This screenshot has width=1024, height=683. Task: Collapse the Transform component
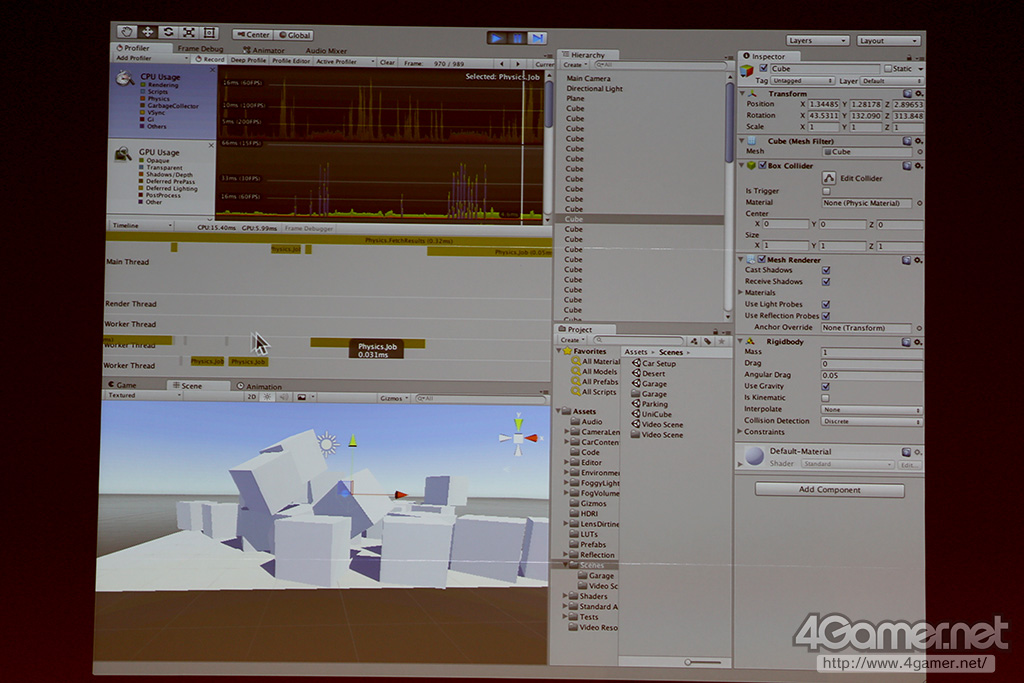(x=743, y=93)
